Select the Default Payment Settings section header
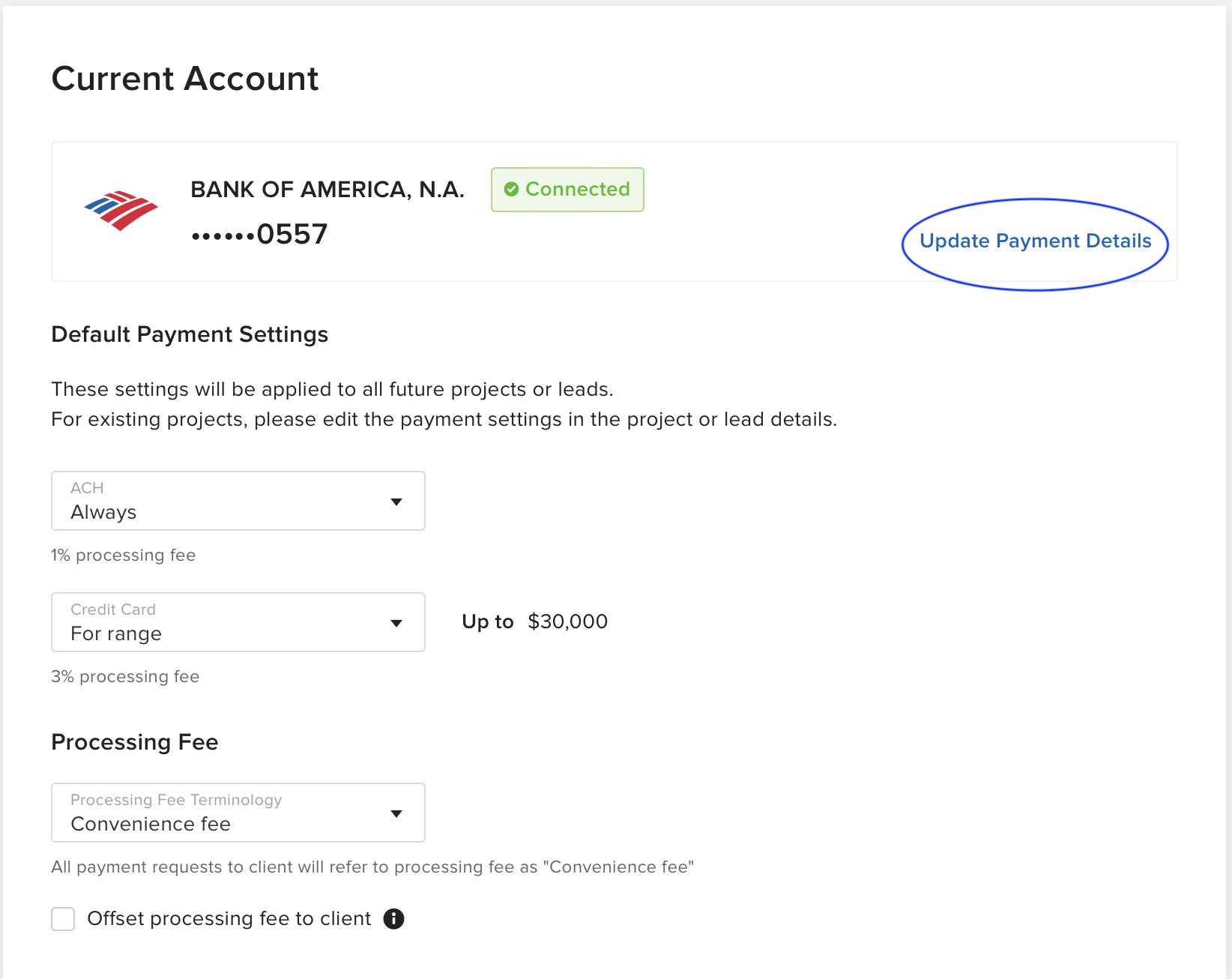The width and height of the screenshot is (1232, 979). (x=189, y=334)
